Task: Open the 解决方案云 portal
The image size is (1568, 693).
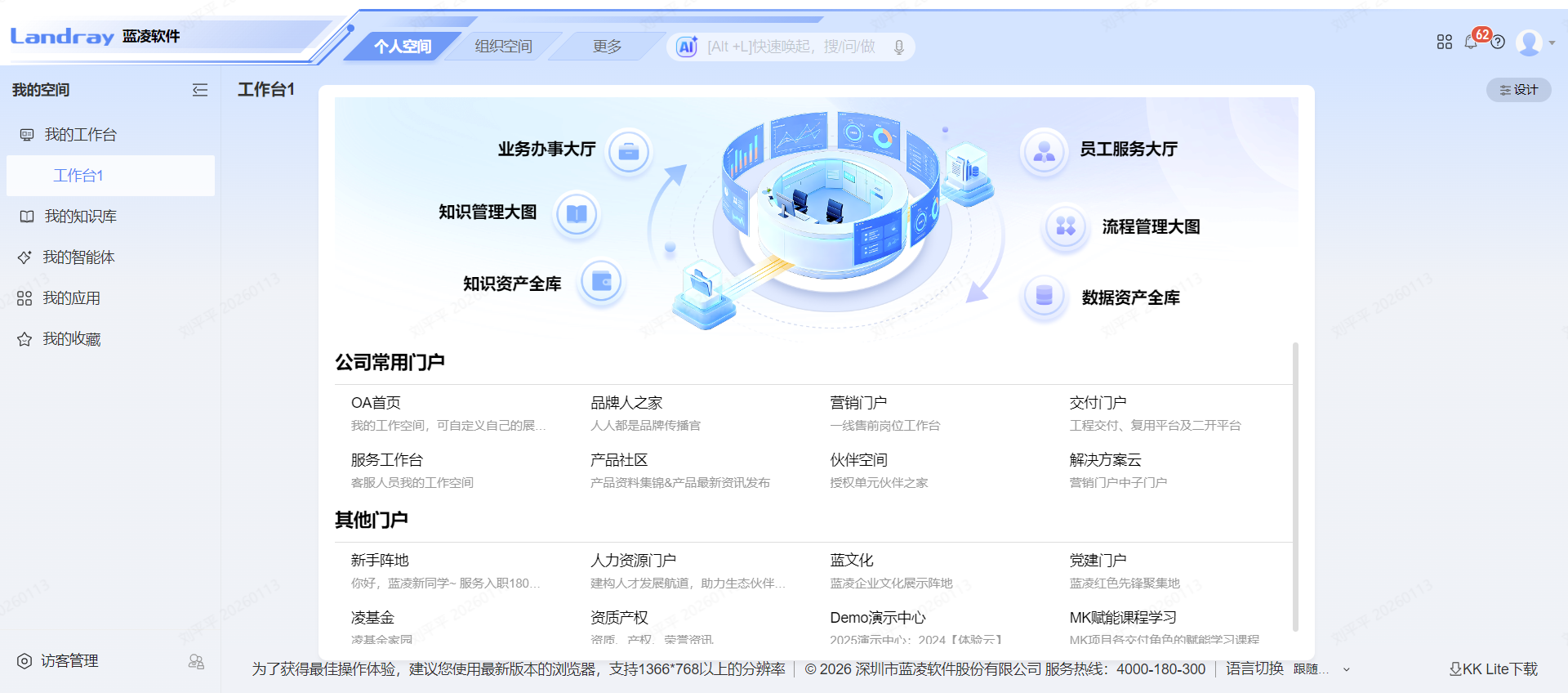Action: tap(1106, 460)
